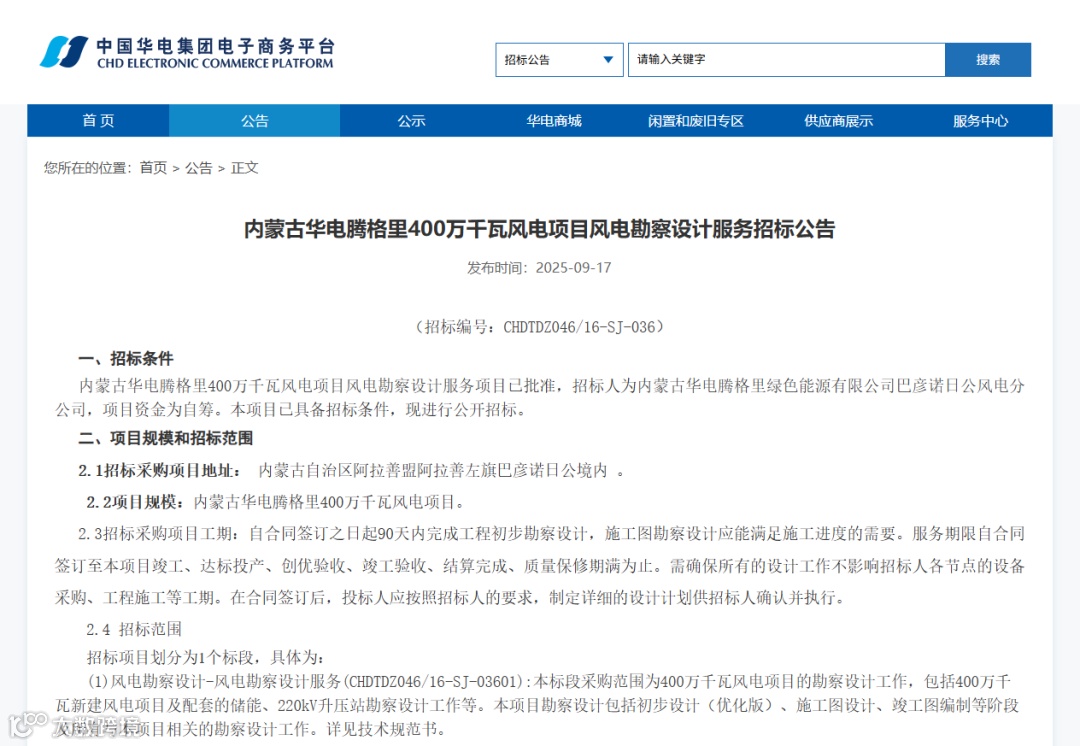Screen dimensions: 1080x746
Task: Click the 首页 breadcrumb link
Action: click(153, 167)
